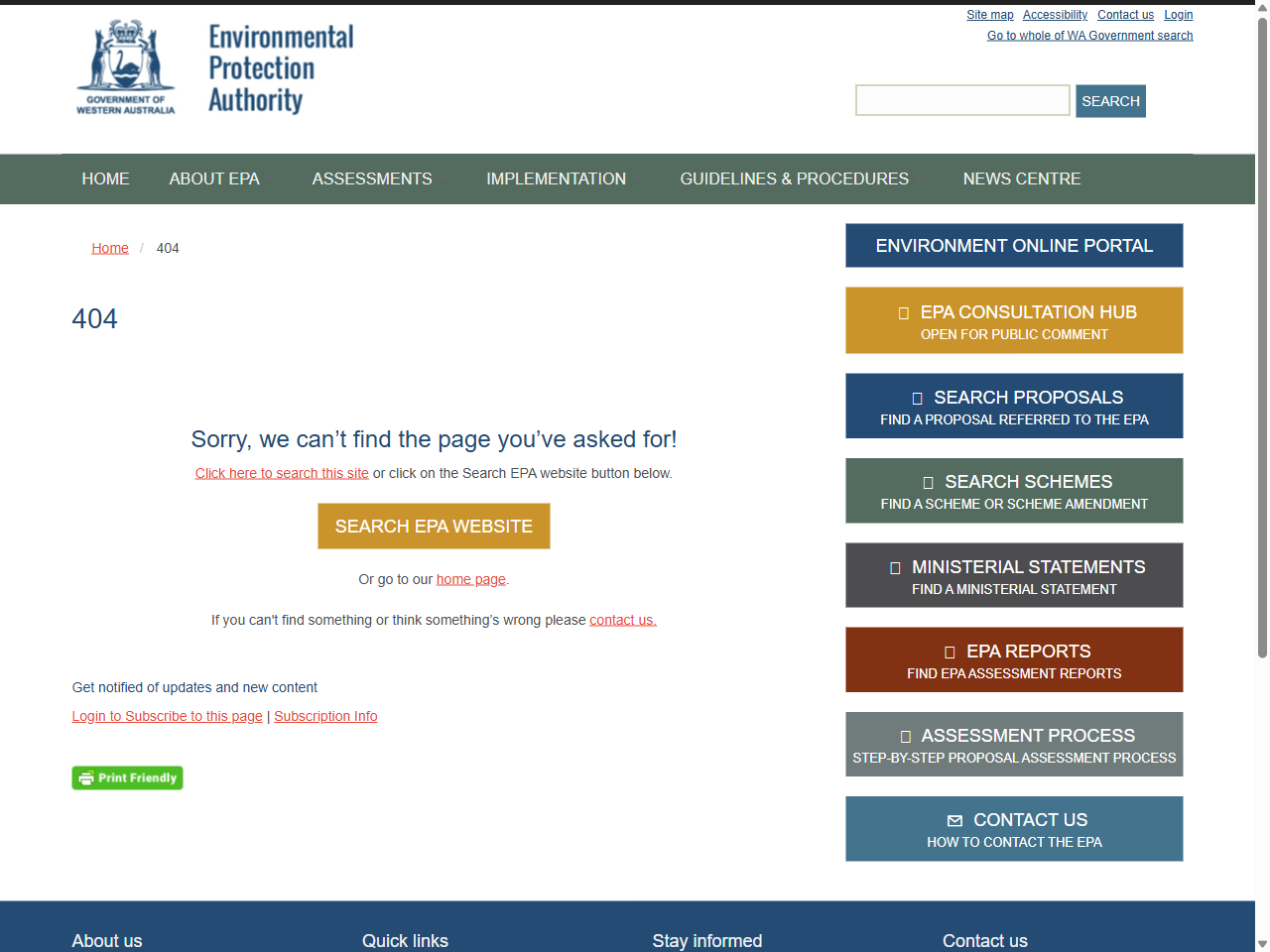Image resolution: width=1270 pixels, height=952 pixels.
Task: Click the page vertical scrollbar thumb
Action: [1262, 337]
